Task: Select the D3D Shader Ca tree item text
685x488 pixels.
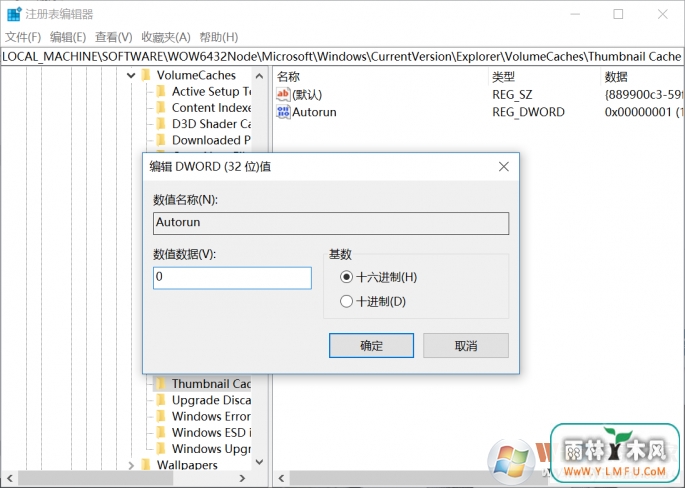Action: pos(211,124)
